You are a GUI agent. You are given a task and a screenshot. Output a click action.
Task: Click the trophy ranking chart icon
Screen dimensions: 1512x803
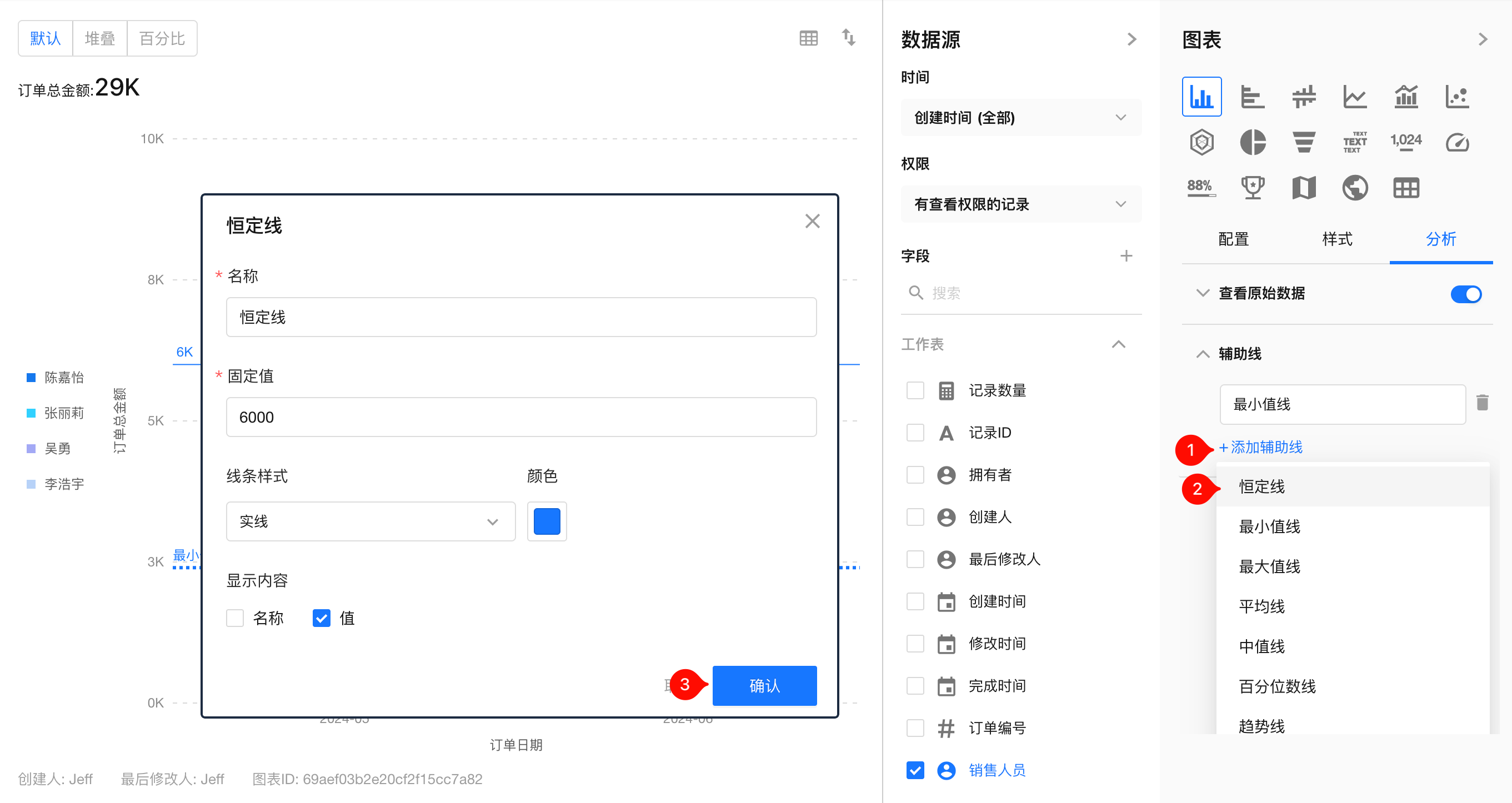(x=1252, y=188)
